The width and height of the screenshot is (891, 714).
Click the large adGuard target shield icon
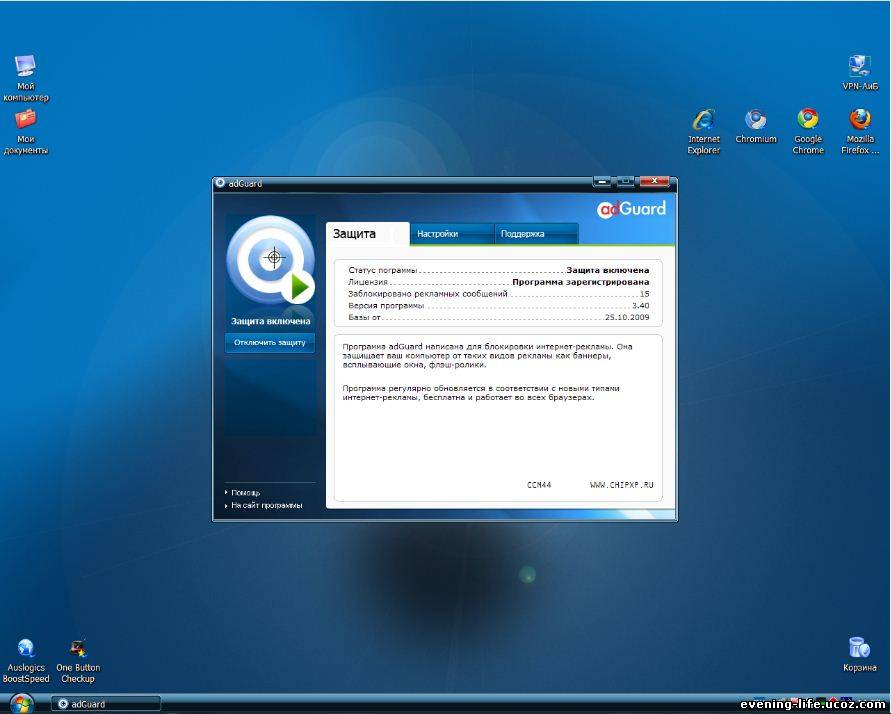270,260
